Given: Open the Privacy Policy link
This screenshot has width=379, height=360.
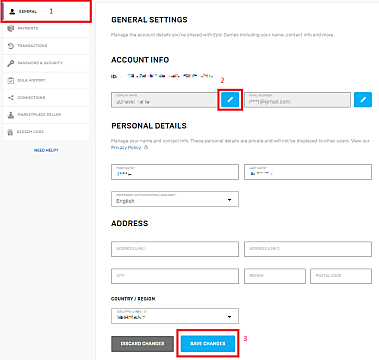Looking at the screenshot, I should tap(126, 147).
